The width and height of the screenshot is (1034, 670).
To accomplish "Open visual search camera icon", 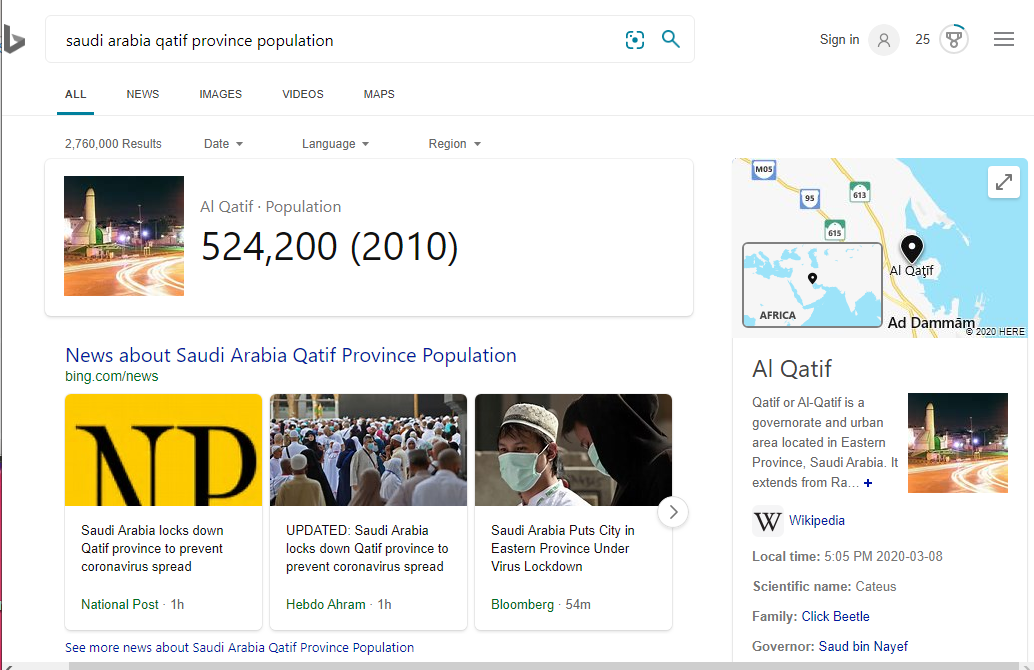I will [x=634, y=40].
